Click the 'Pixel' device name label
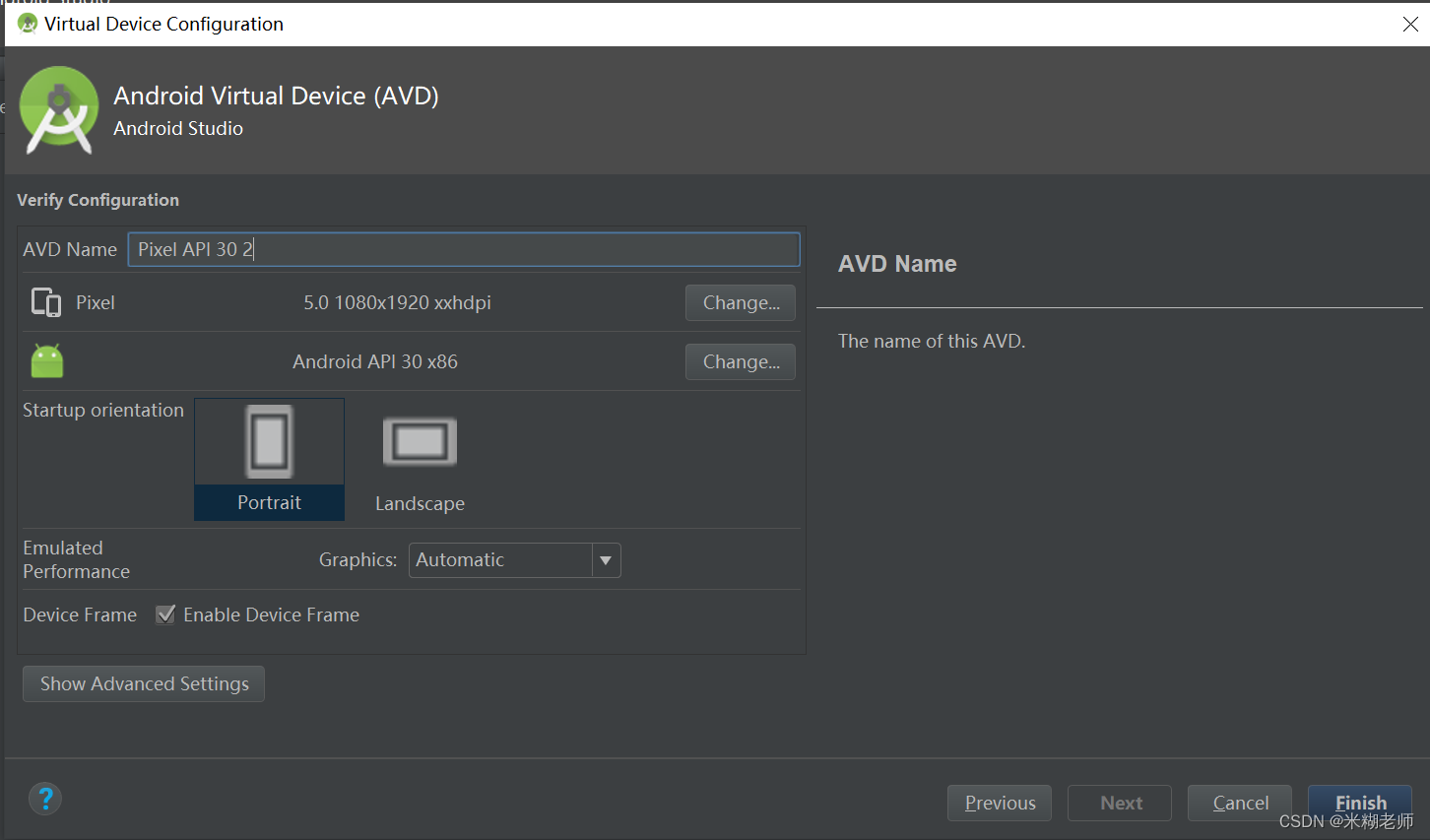Image resolution: width=1430 pixels, height=840 pixels. tap(96, 302)
